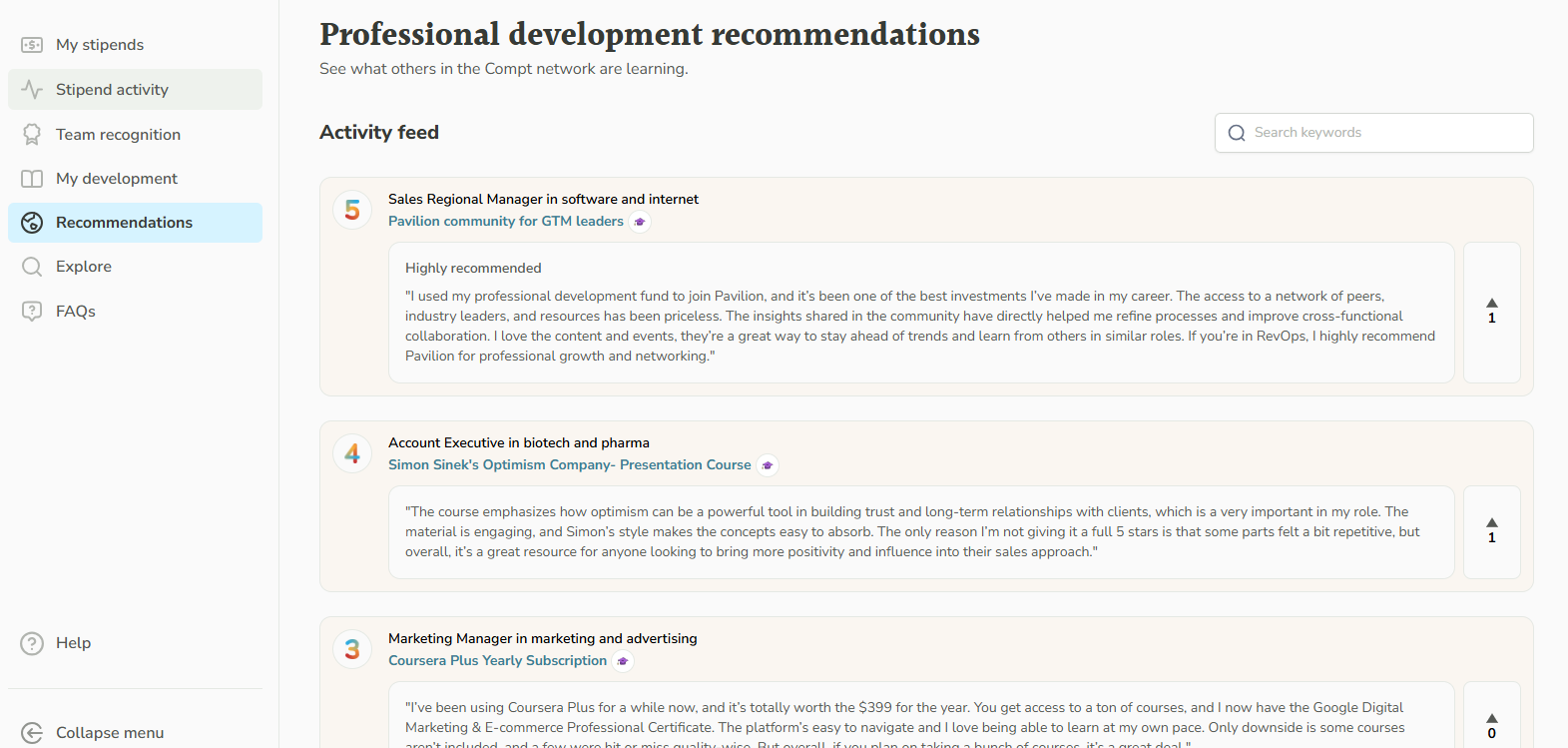1568x748 pixels.
Task: Click the Help question mark icon
Action: click(x=32, y=643)
